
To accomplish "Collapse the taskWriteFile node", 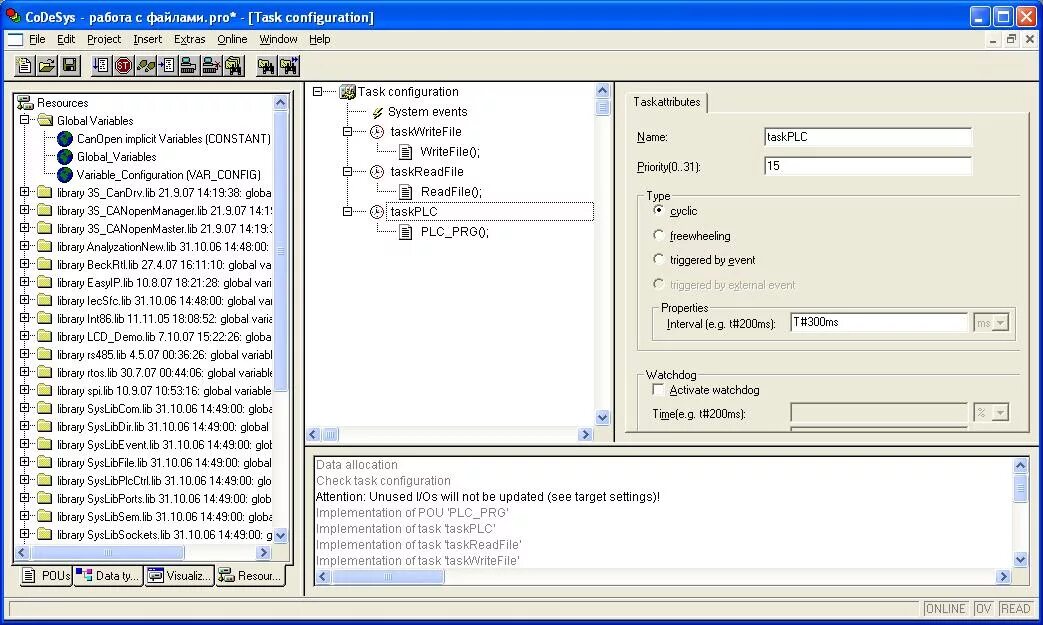I will click(x=347, y=132).
